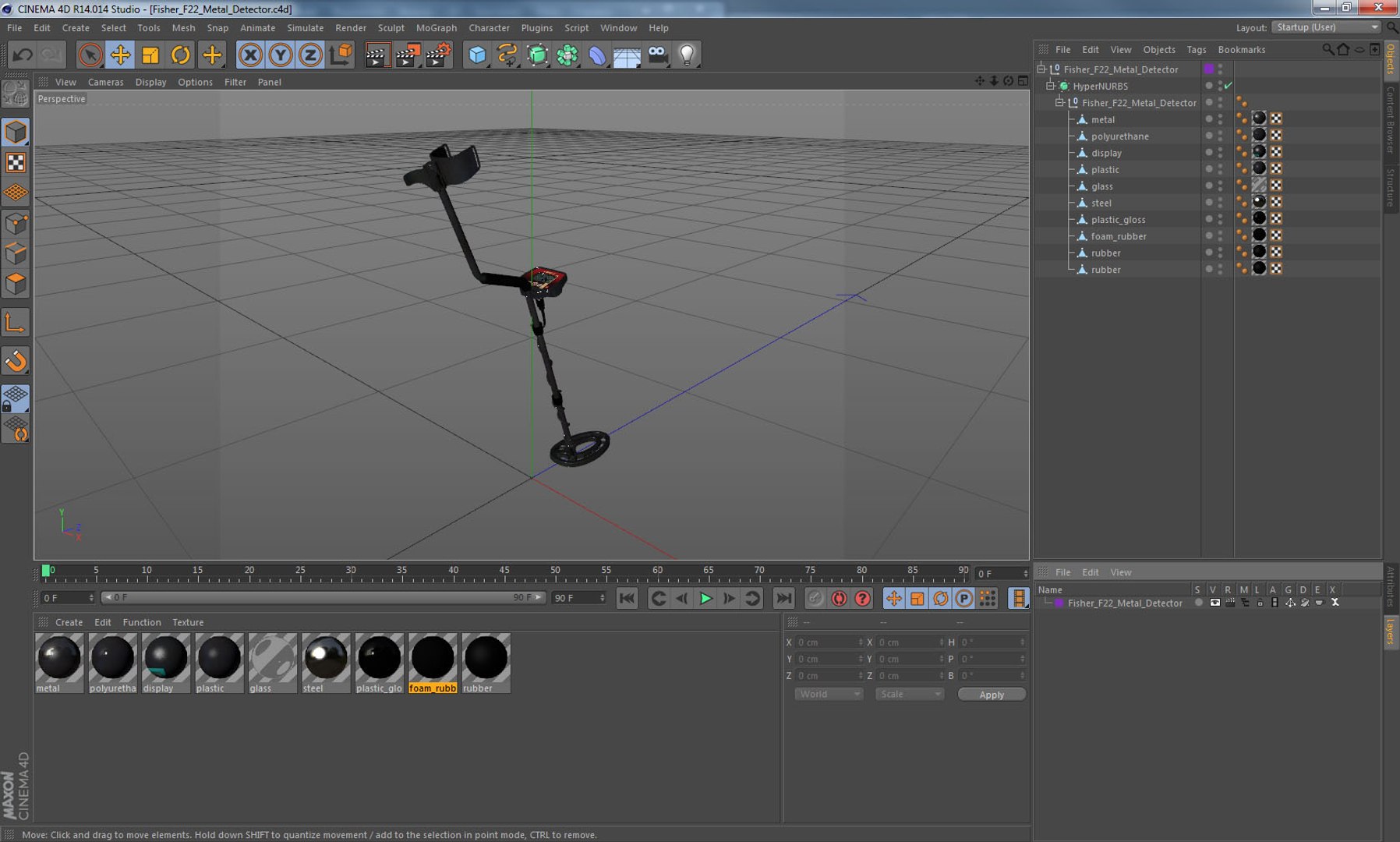Screen dimensions: 1400x842
Task: Jump to the start of animation
Action: 627,598
